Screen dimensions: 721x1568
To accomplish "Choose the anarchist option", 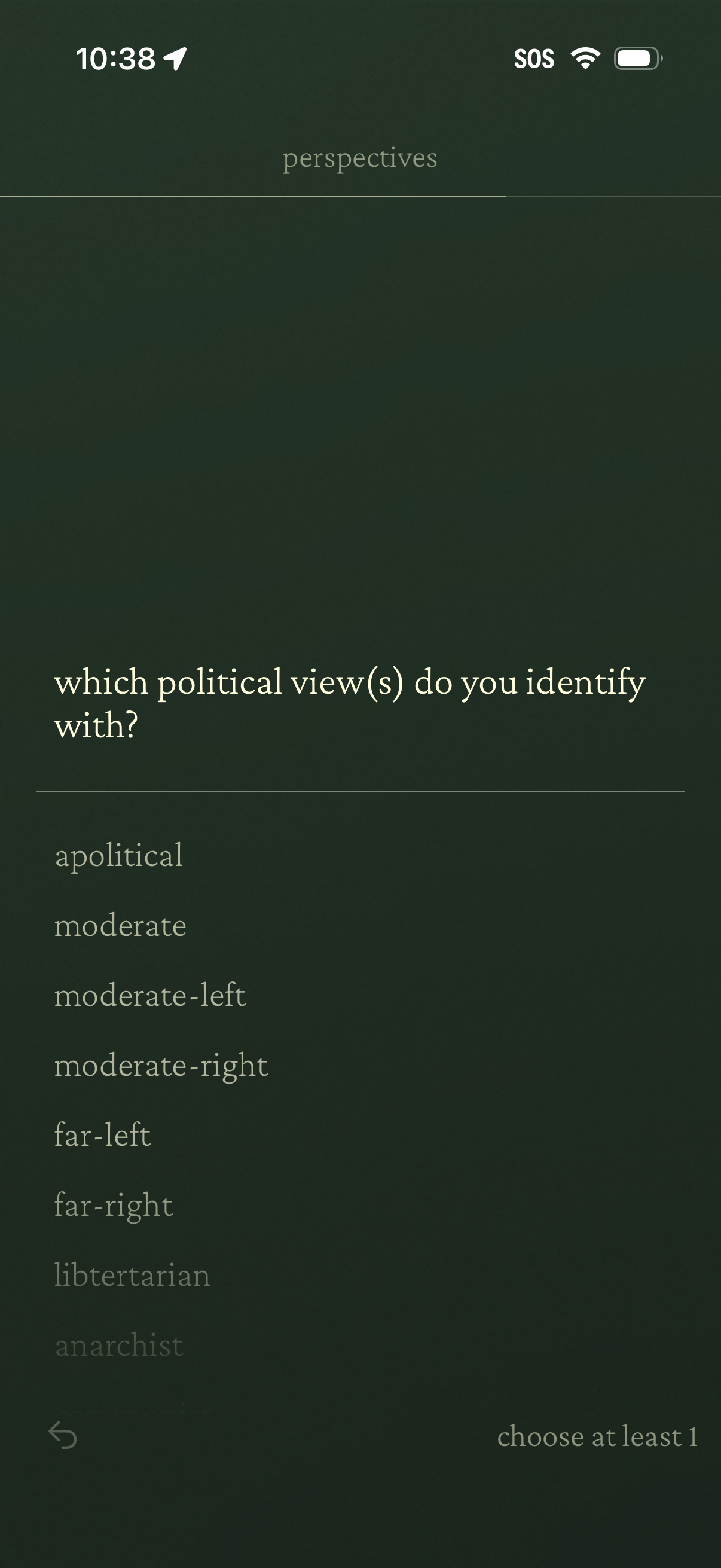I will click(118, 1345).
